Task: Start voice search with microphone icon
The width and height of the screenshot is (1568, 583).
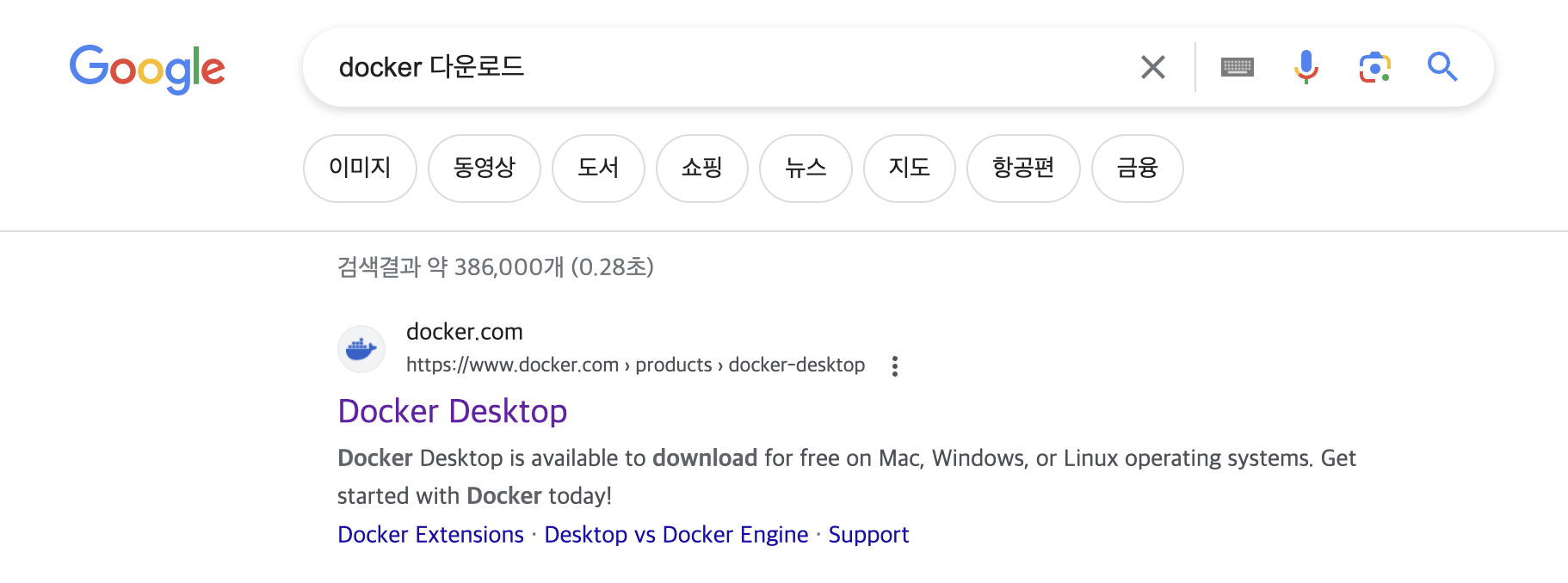Action: (x=1306, y=67)
